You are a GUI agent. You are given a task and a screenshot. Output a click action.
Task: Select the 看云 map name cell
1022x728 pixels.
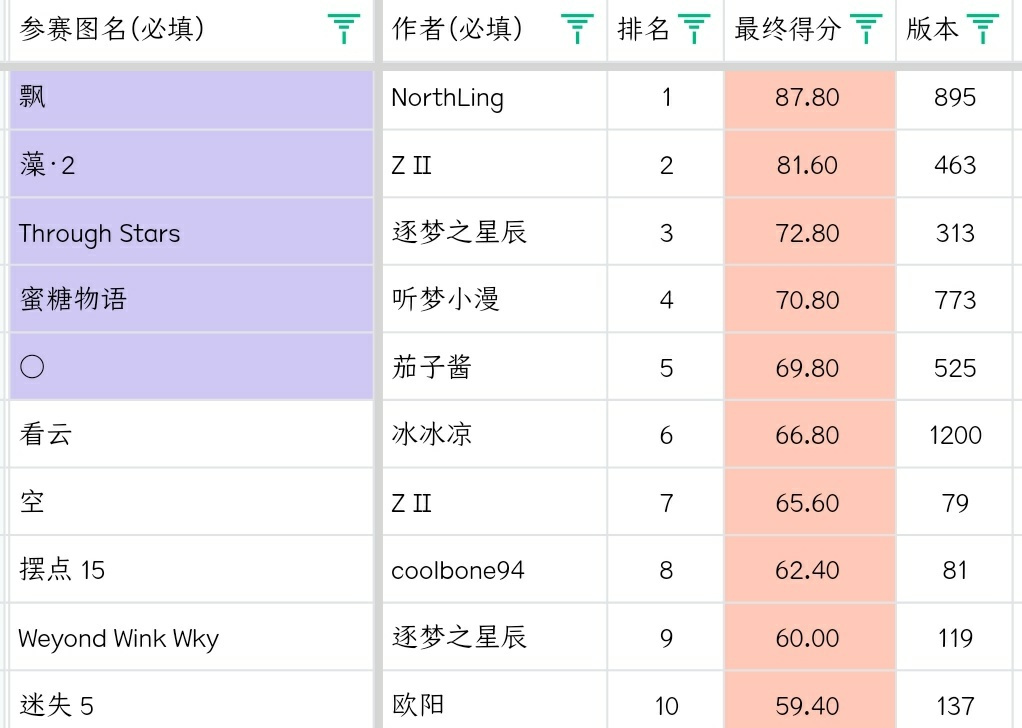tap(191, 435)
